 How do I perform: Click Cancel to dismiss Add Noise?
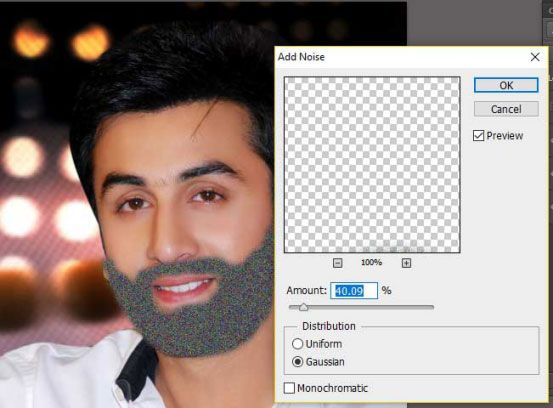click(x=506, y=109)
